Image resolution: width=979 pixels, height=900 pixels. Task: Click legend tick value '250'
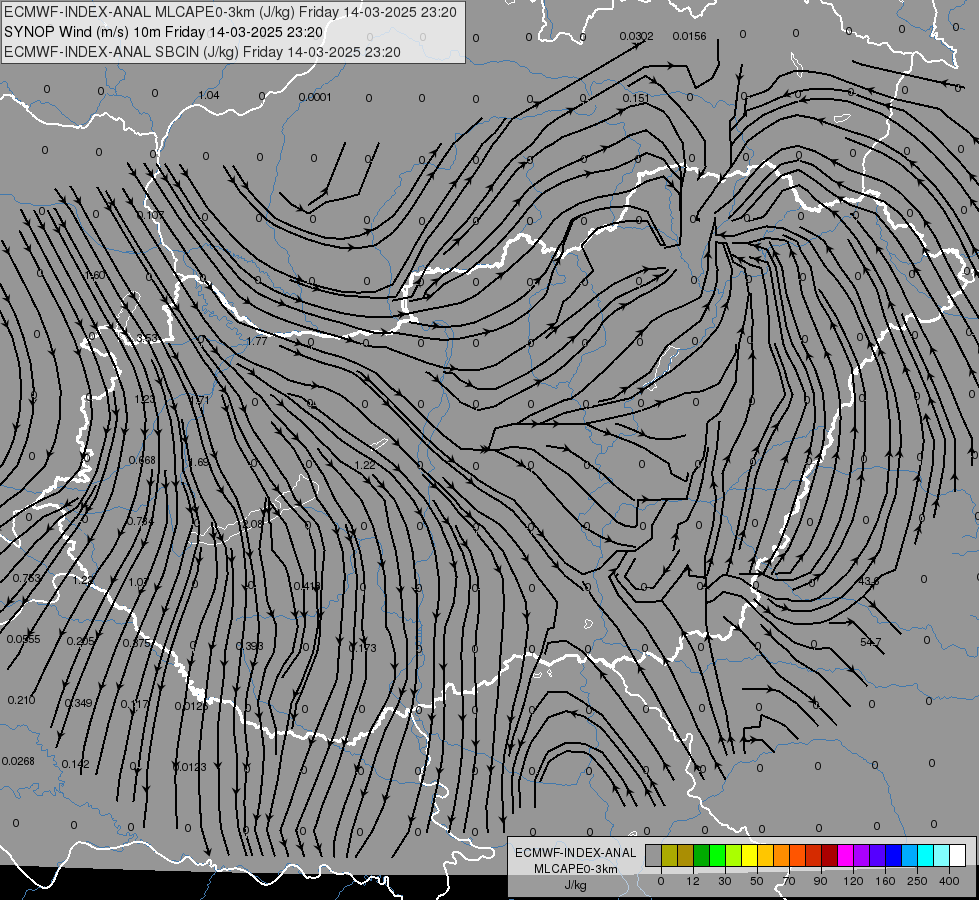click(917, 881)
